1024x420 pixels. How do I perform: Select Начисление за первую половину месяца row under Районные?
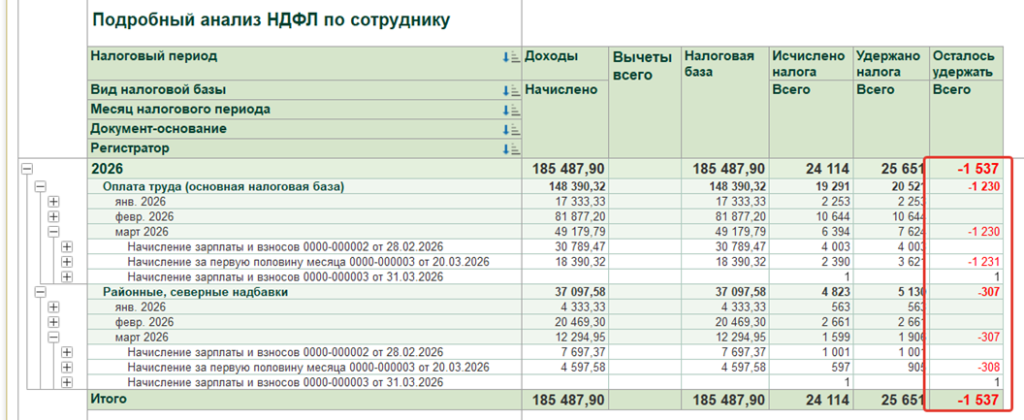click(x=308, y=368)
